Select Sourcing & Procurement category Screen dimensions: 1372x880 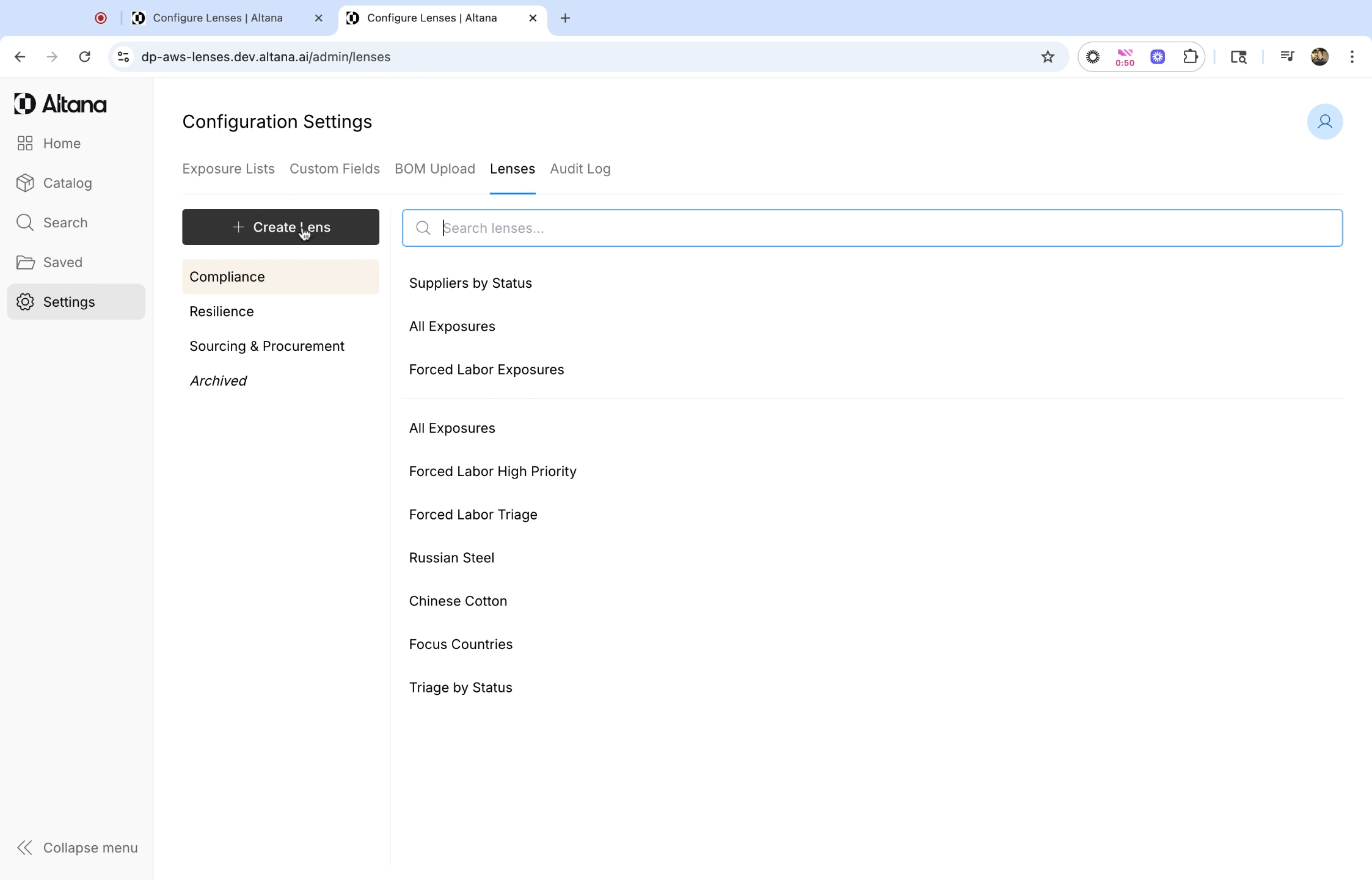266,346
